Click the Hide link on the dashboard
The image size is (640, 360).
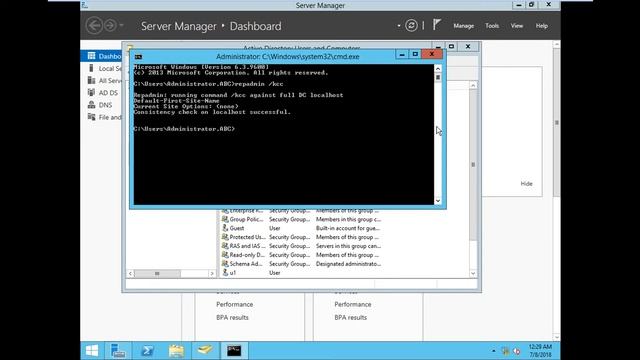(x=527, y=184)
